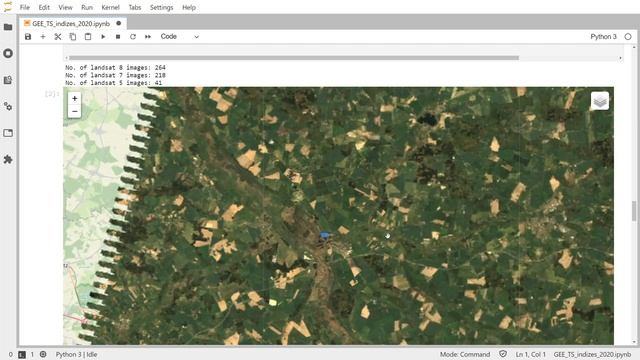Open the Run menu

(x=87, y=7)
